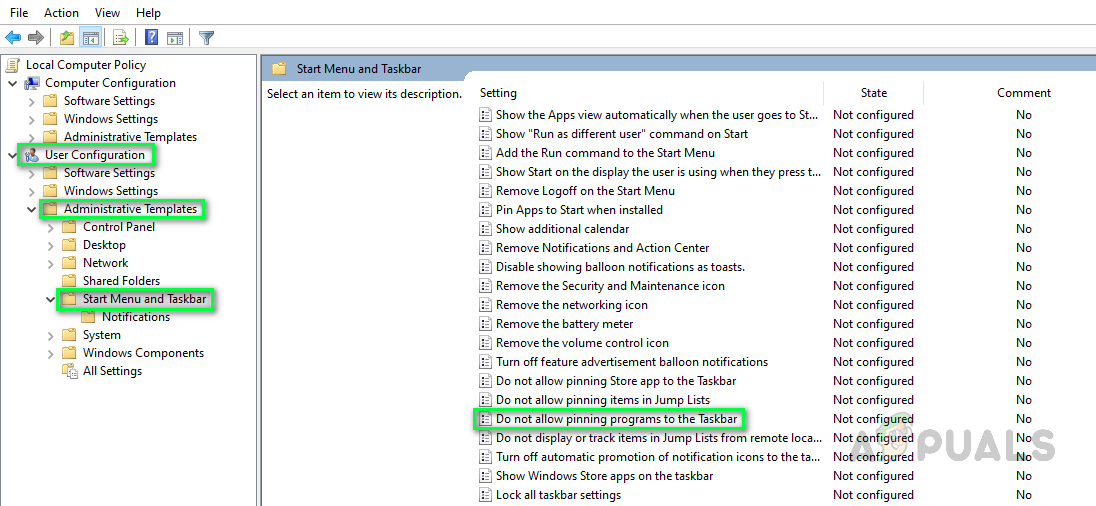Collapse the Computer Configuration node
Screen dimensions: 1096x506
(12, 83)
